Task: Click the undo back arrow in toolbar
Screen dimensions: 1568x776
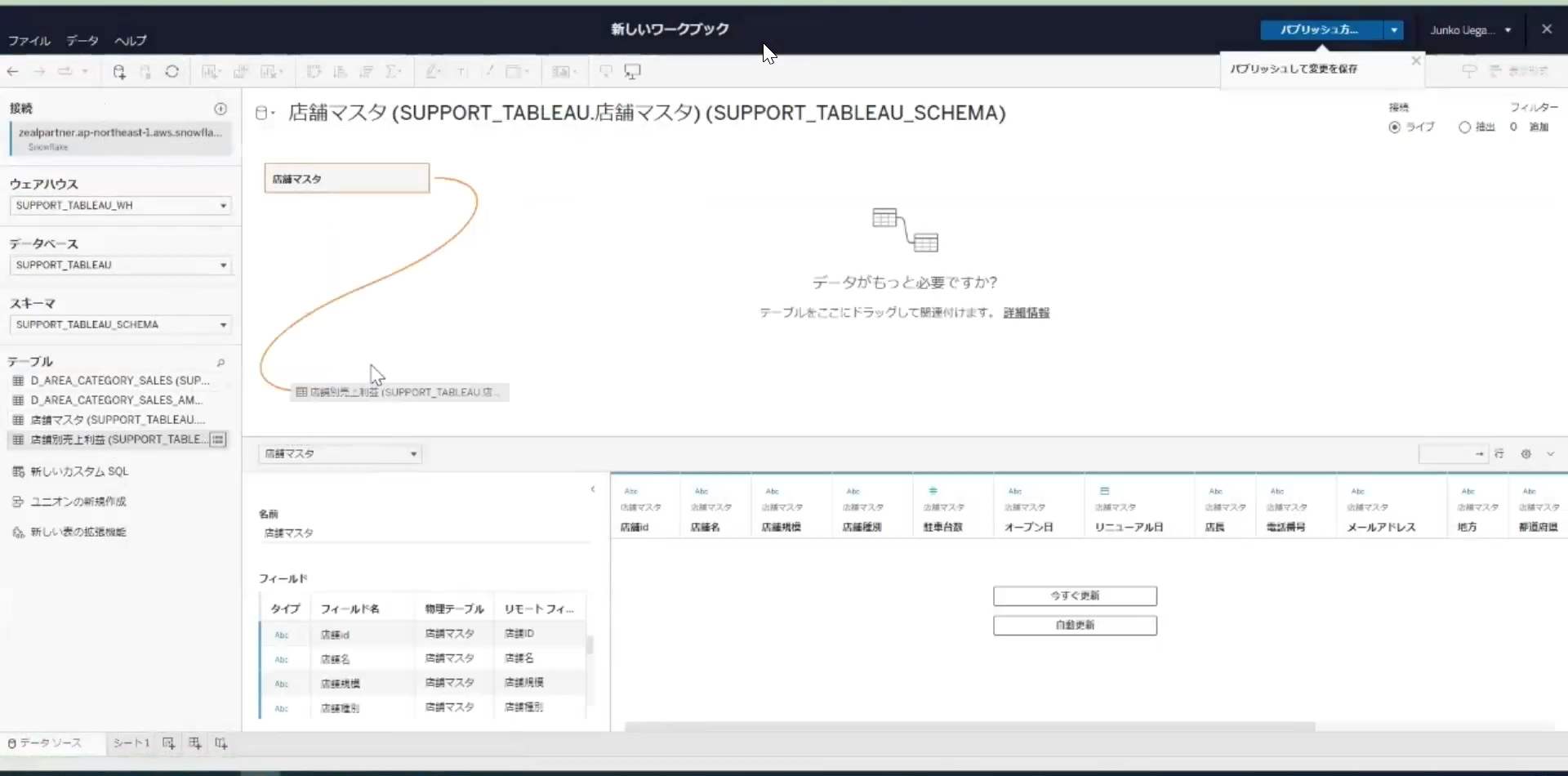Action: click(x=13, y=72)
